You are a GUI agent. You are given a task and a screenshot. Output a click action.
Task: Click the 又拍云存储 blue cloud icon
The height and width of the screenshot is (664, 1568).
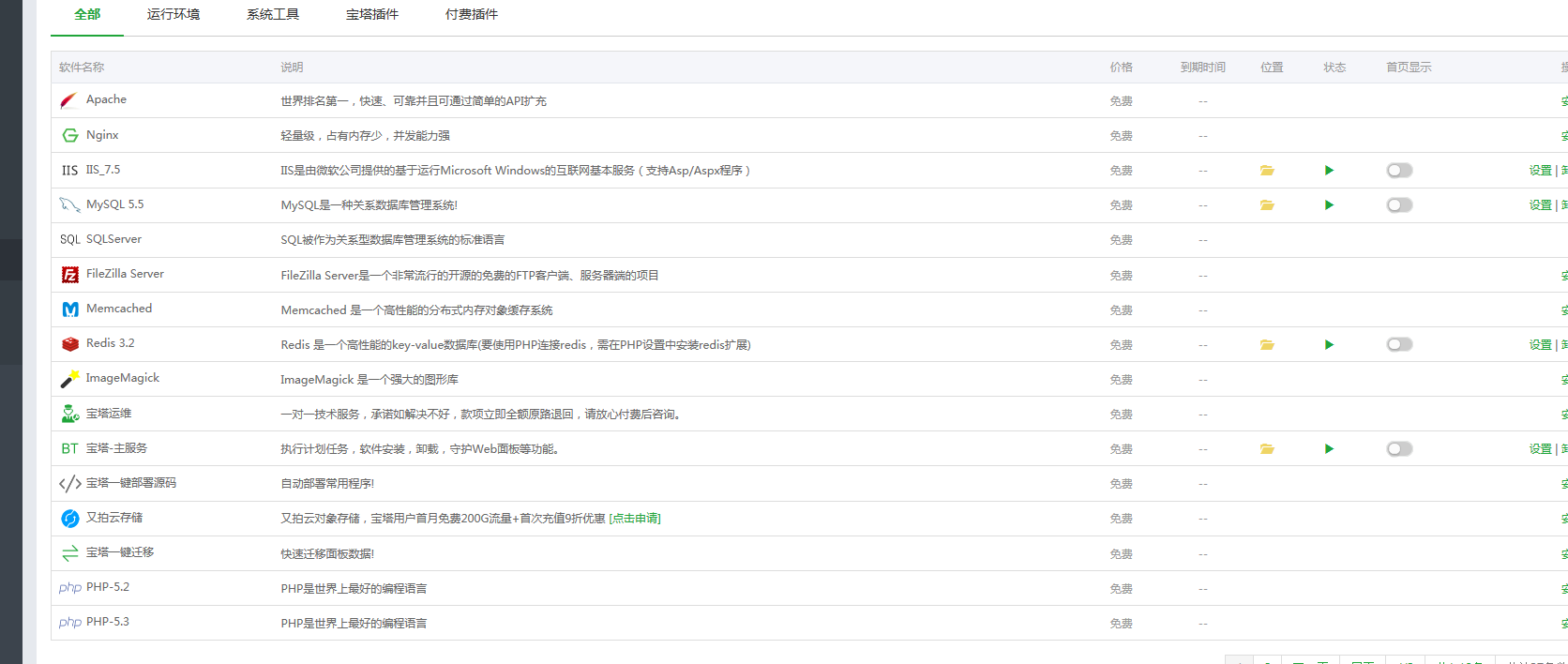tap(69, 518)
